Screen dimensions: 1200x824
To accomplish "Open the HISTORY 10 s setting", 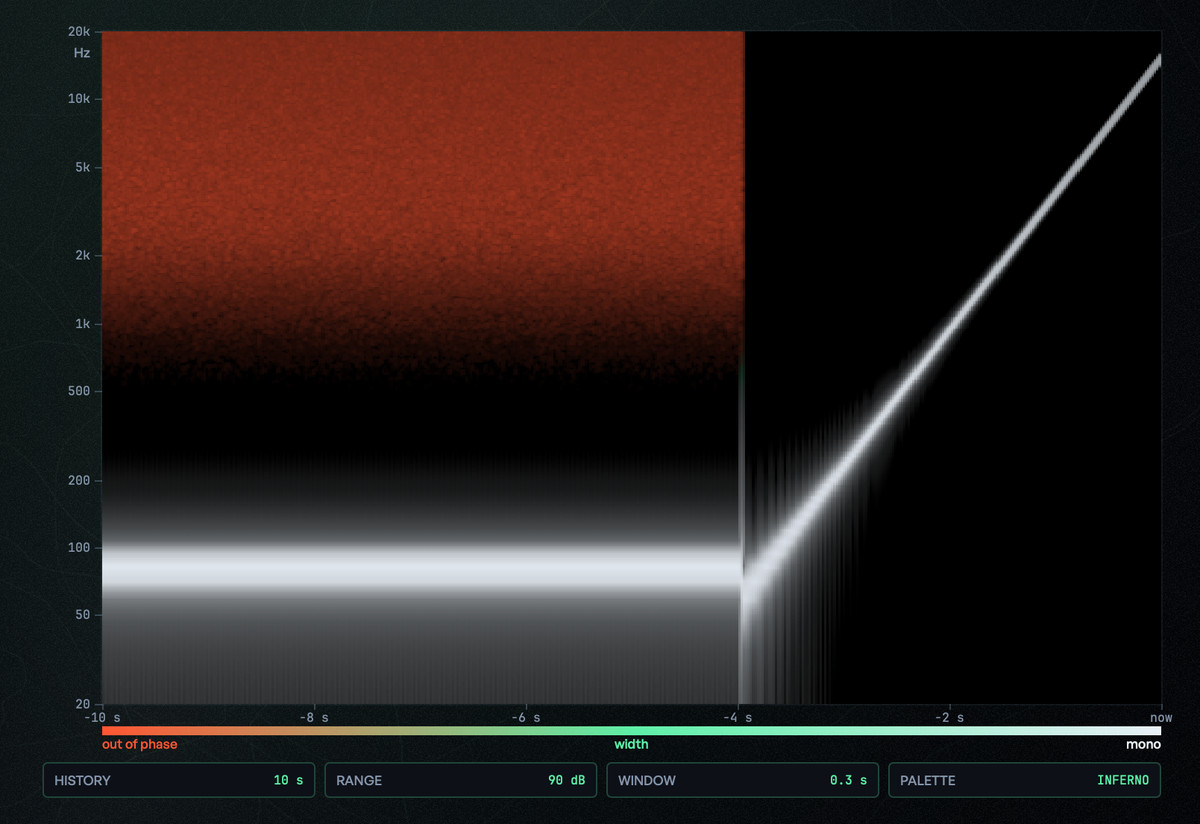I will (x=179, y=780).
